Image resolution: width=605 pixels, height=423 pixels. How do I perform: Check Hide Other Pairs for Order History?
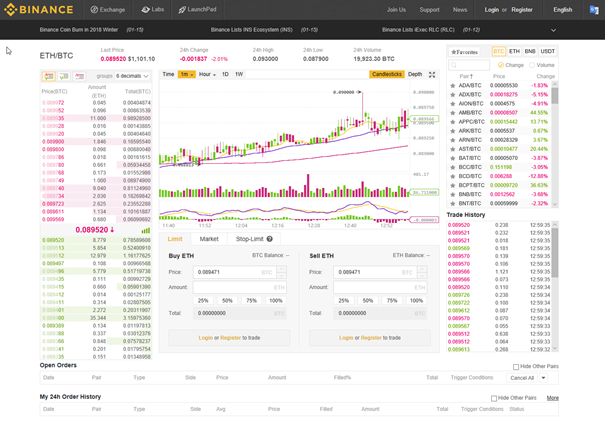(493, 398)
